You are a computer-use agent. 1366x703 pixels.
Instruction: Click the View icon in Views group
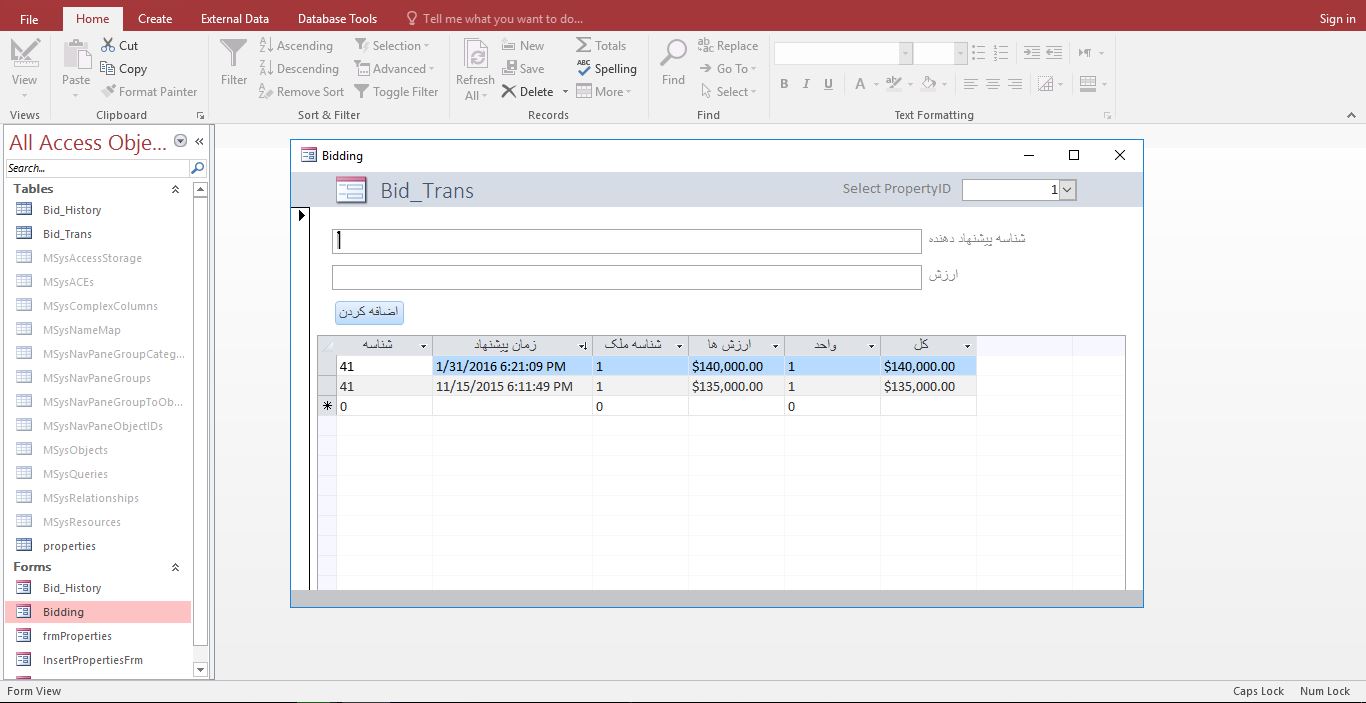coord(25,53)
